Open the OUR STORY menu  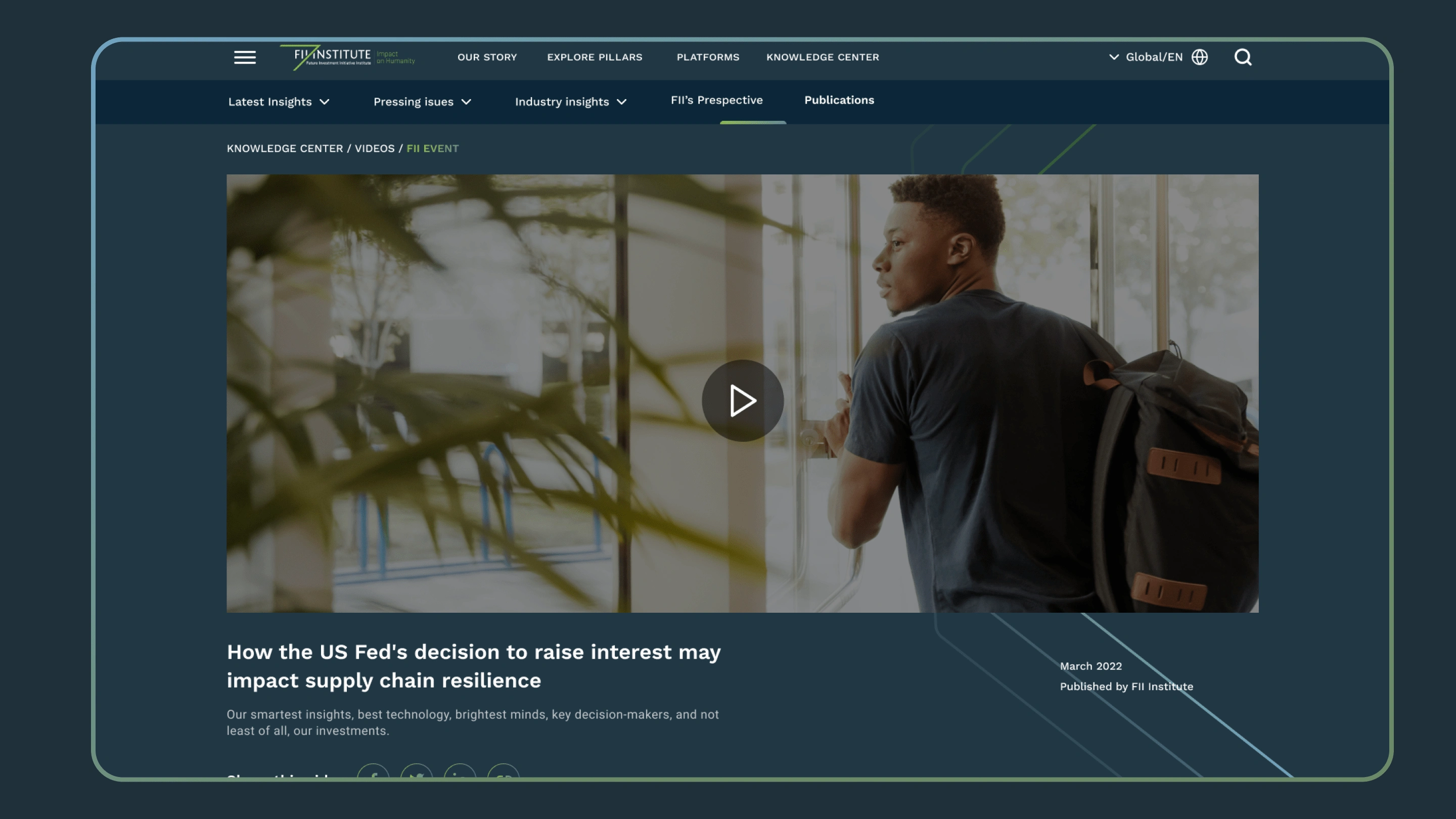click(x=487, y=57)
